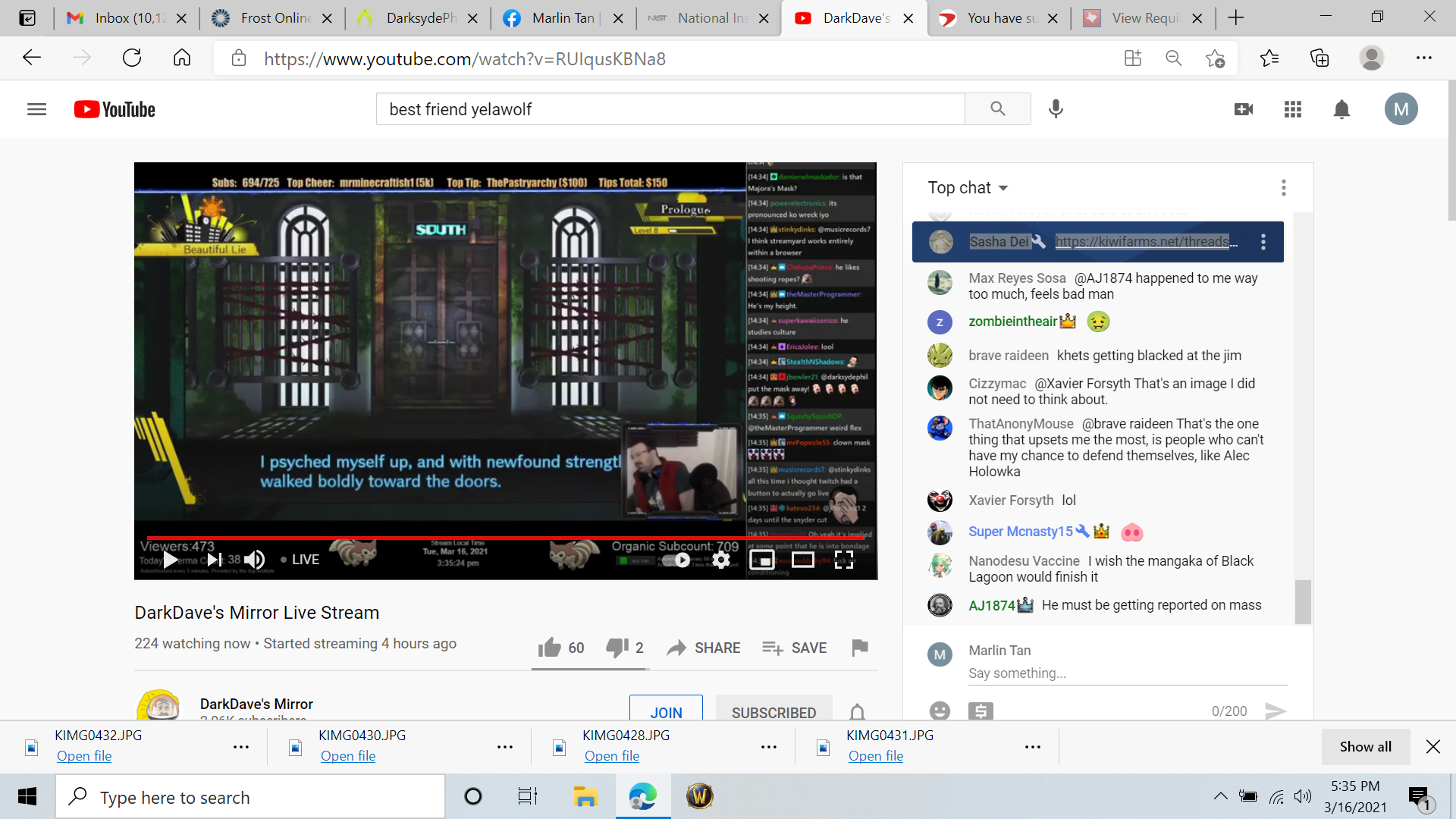Open the chat emoji picker

click(940, 711)
